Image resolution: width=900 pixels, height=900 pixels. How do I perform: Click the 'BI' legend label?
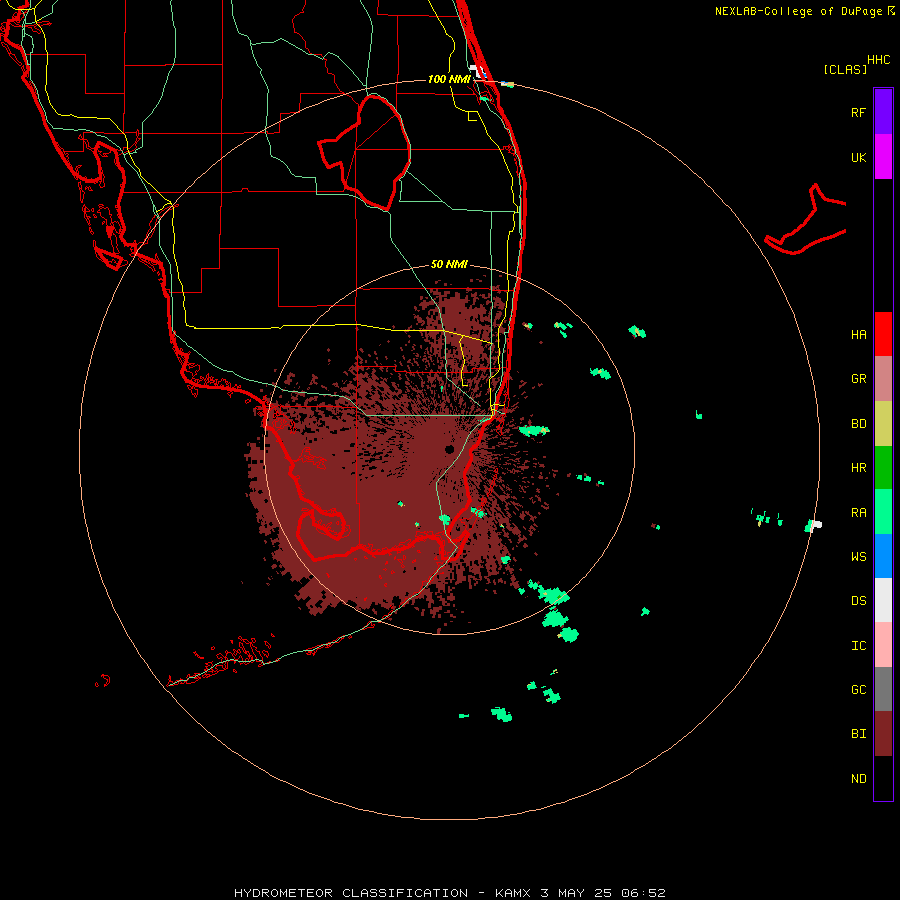coord(858,734)
